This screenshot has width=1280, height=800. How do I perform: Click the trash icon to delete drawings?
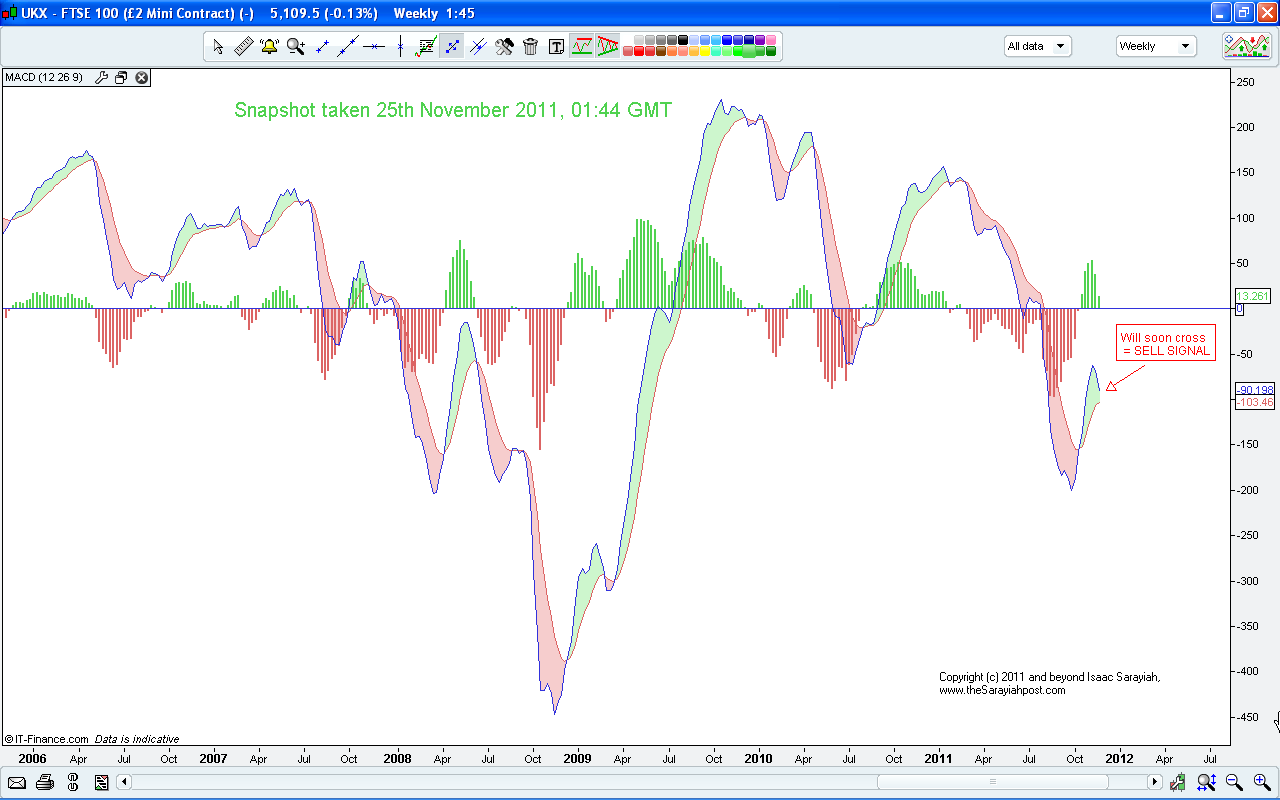click(530, 45)
